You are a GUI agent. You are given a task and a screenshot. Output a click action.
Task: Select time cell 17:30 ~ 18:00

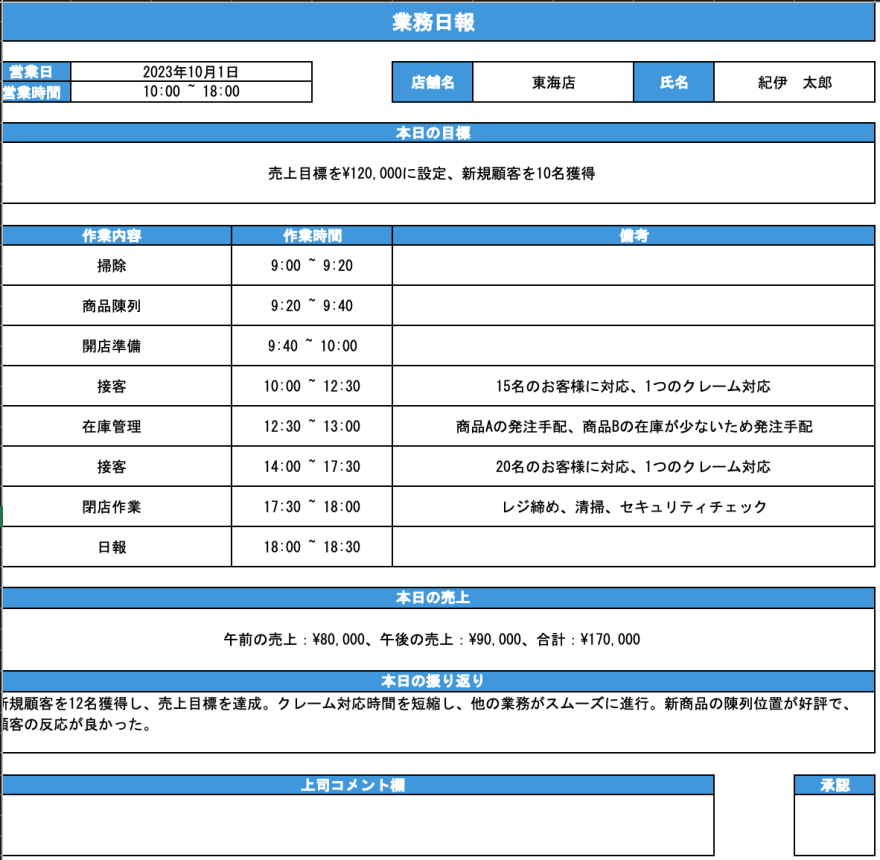[x=311, y=506]
